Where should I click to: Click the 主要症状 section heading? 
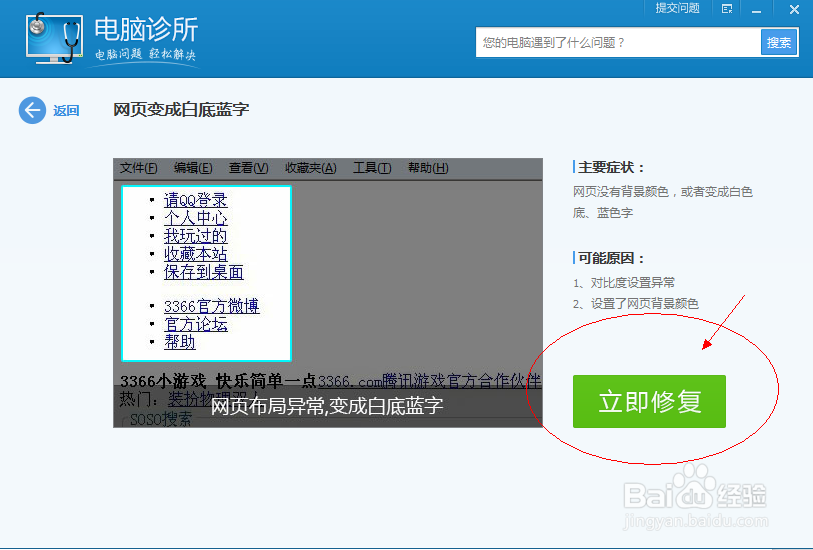pyautogui.click(x=611, y=167)
